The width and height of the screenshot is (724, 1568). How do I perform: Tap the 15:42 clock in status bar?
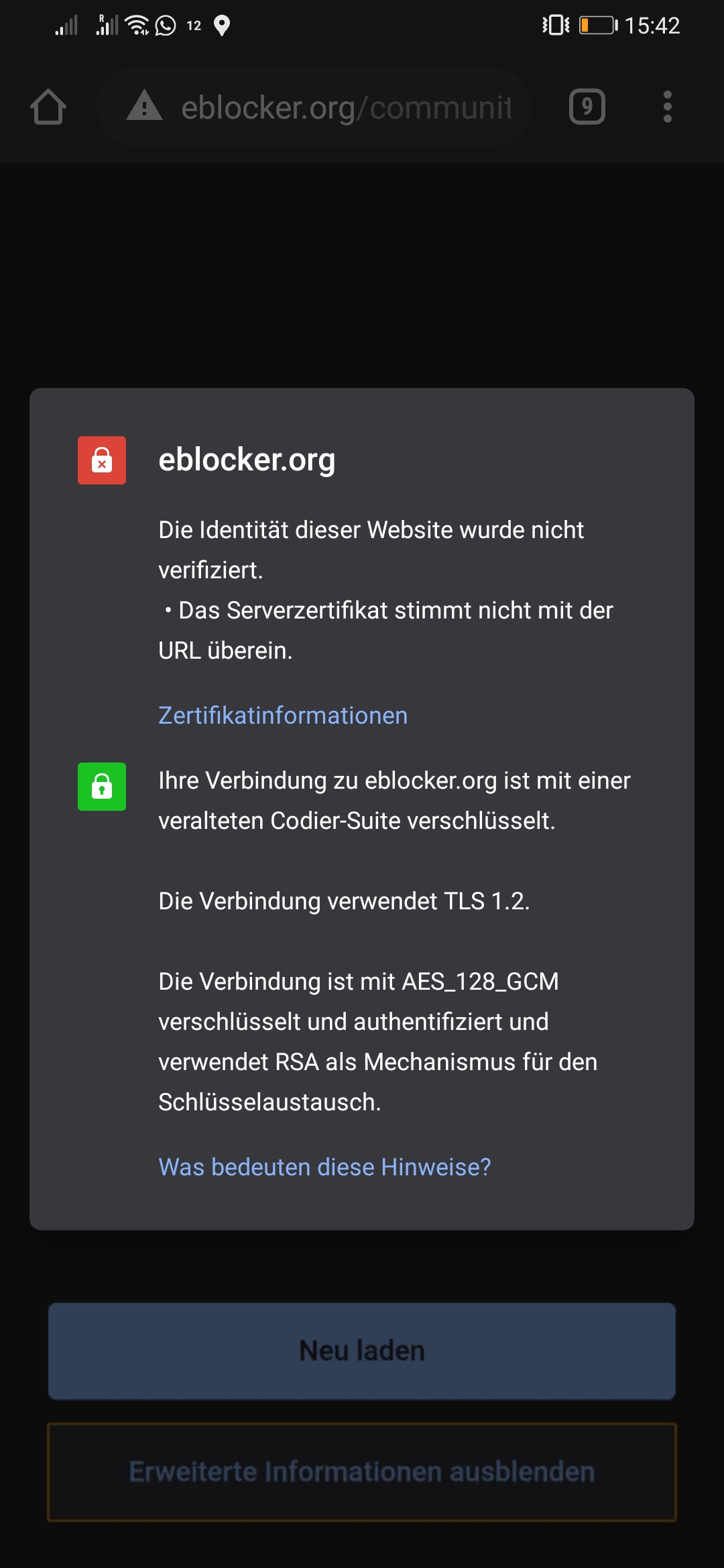(652, 25)
